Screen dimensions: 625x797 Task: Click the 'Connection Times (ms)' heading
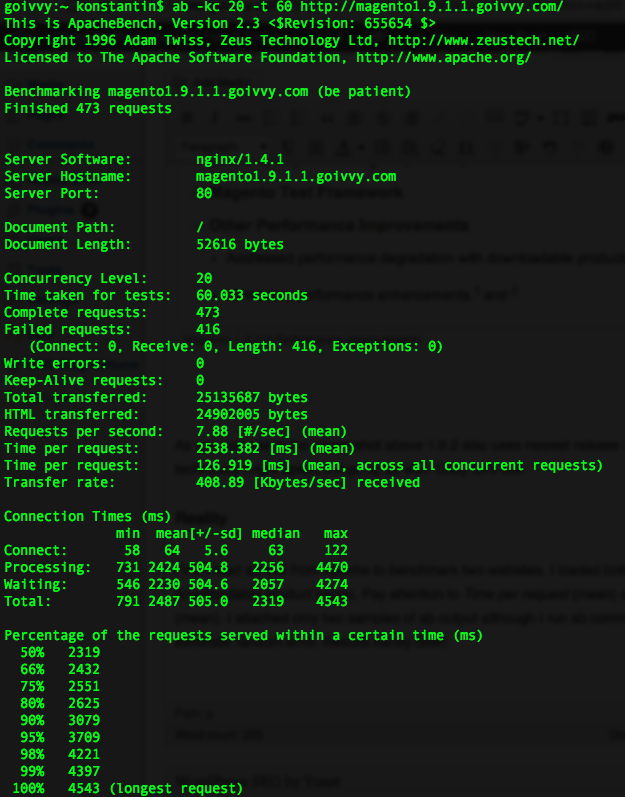pyautogui.click(x=87, y=516)
